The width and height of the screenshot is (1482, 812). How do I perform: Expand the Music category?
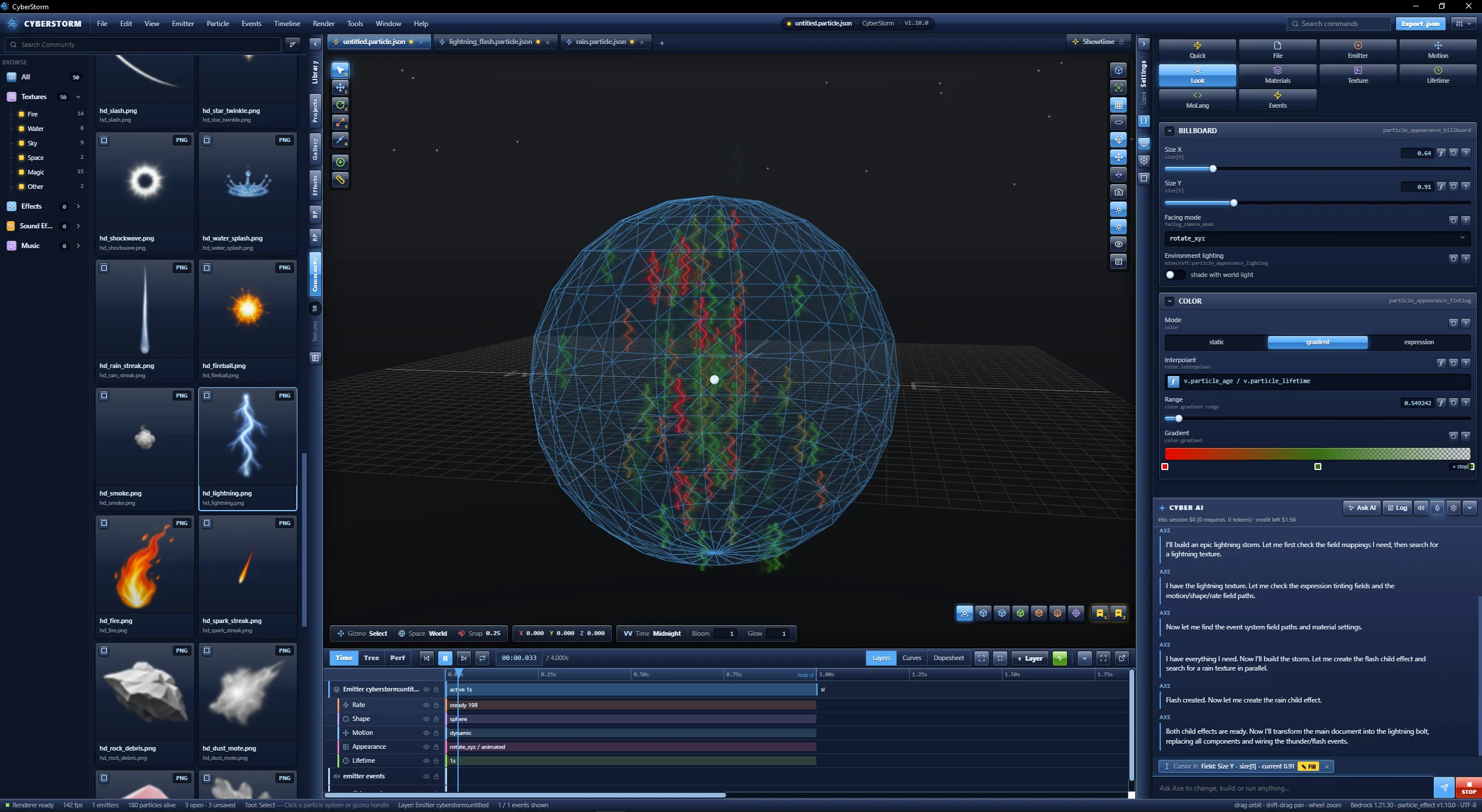[78, 246]
